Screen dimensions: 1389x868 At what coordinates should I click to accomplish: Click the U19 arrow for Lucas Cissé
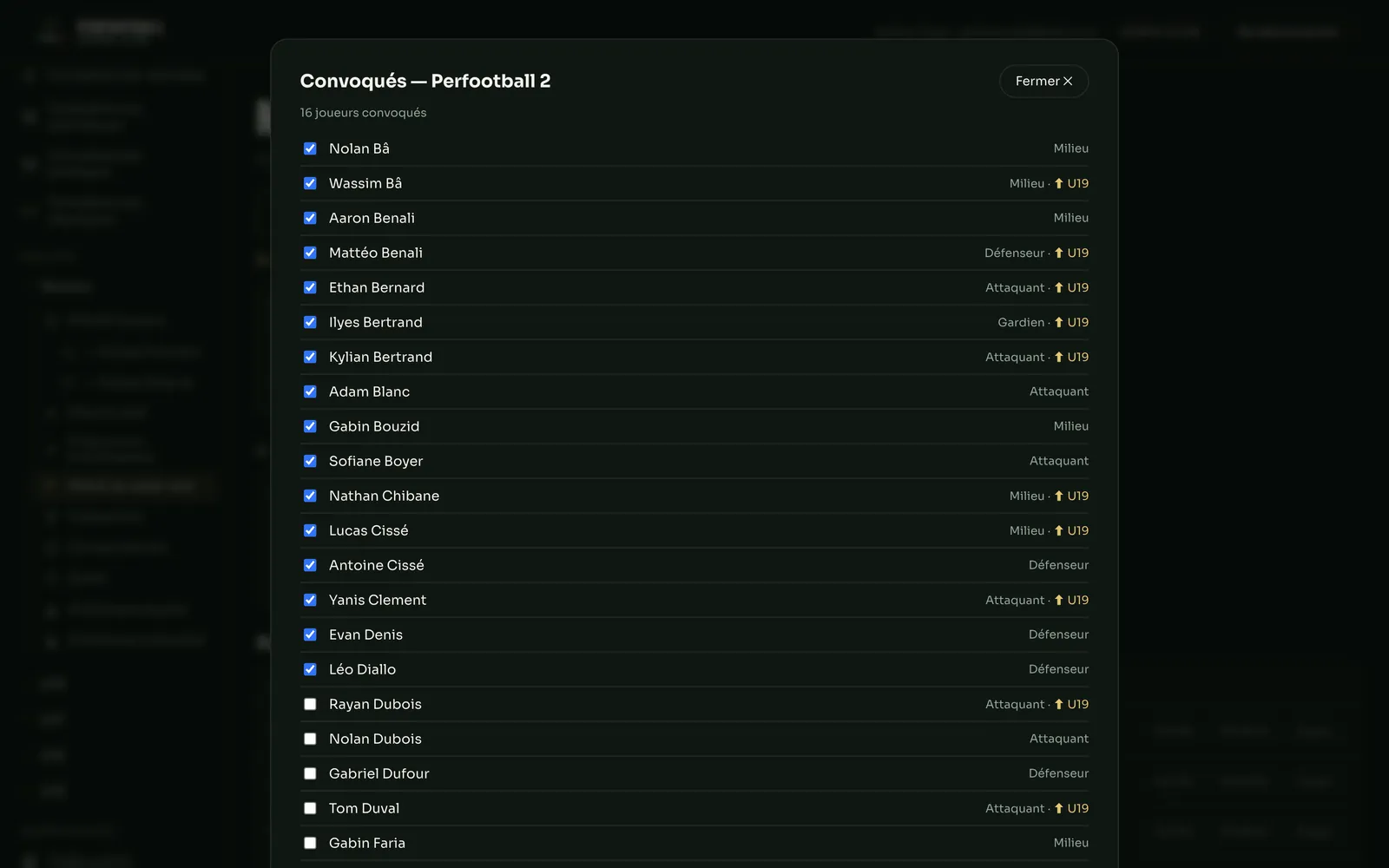tap(1058, 530)
